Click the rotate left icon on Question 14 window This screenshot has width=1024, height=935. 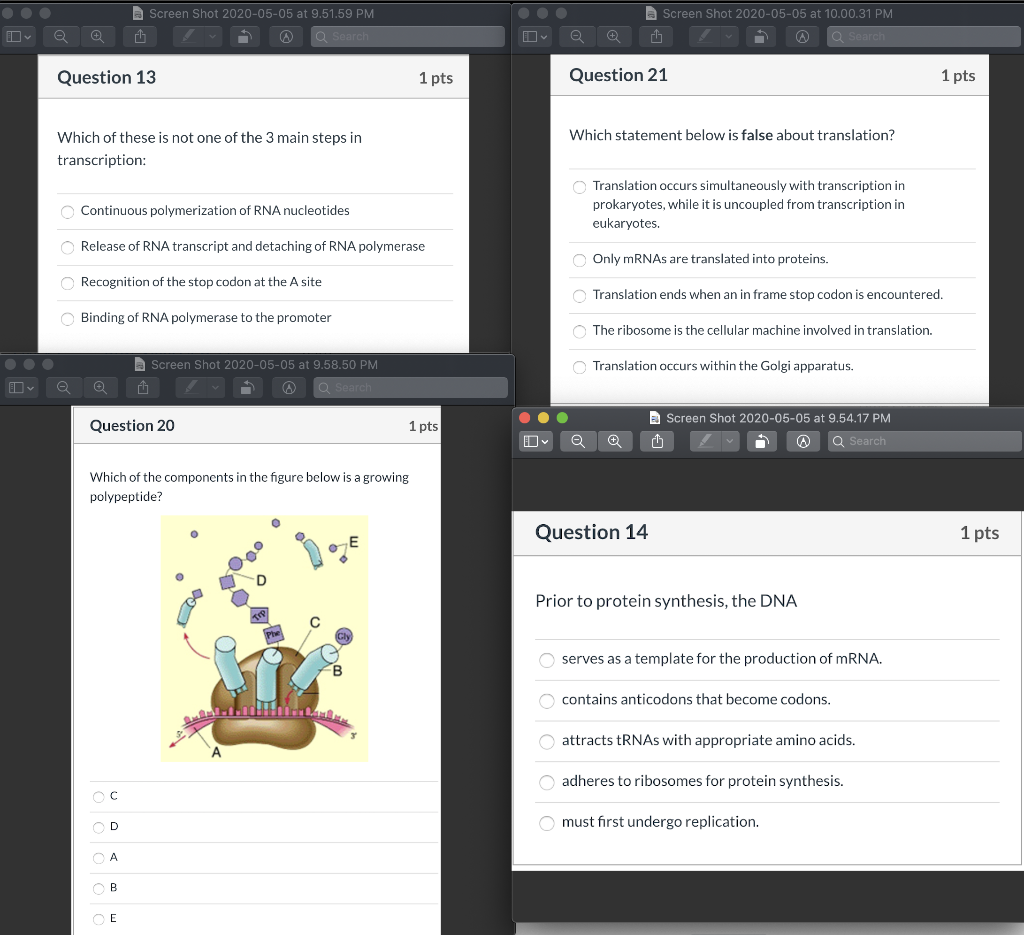(x=761, y=441)
